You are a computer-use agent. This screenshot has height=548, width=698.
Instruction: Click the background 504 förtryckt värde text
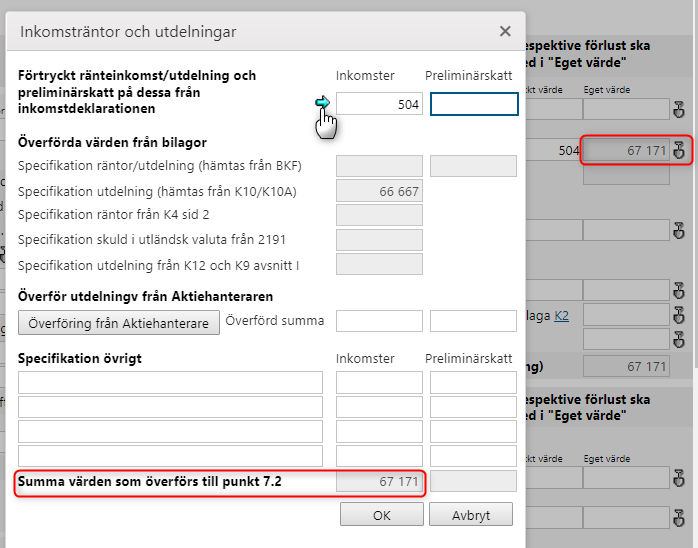(x=569, y=151)
